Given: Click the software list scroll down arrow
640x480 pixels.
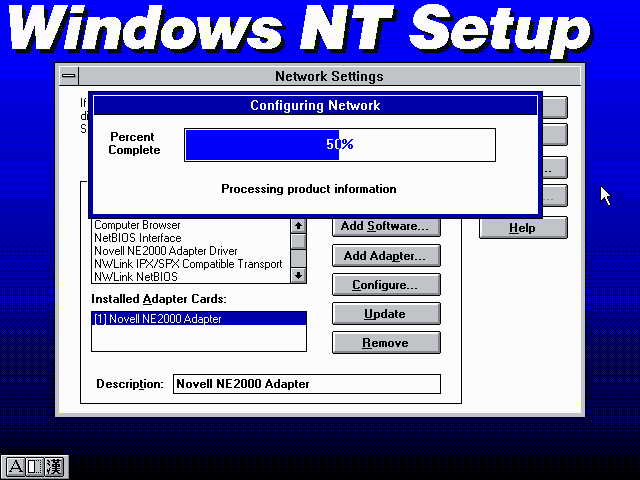Looking at the screenshot, I should point(298,276).
